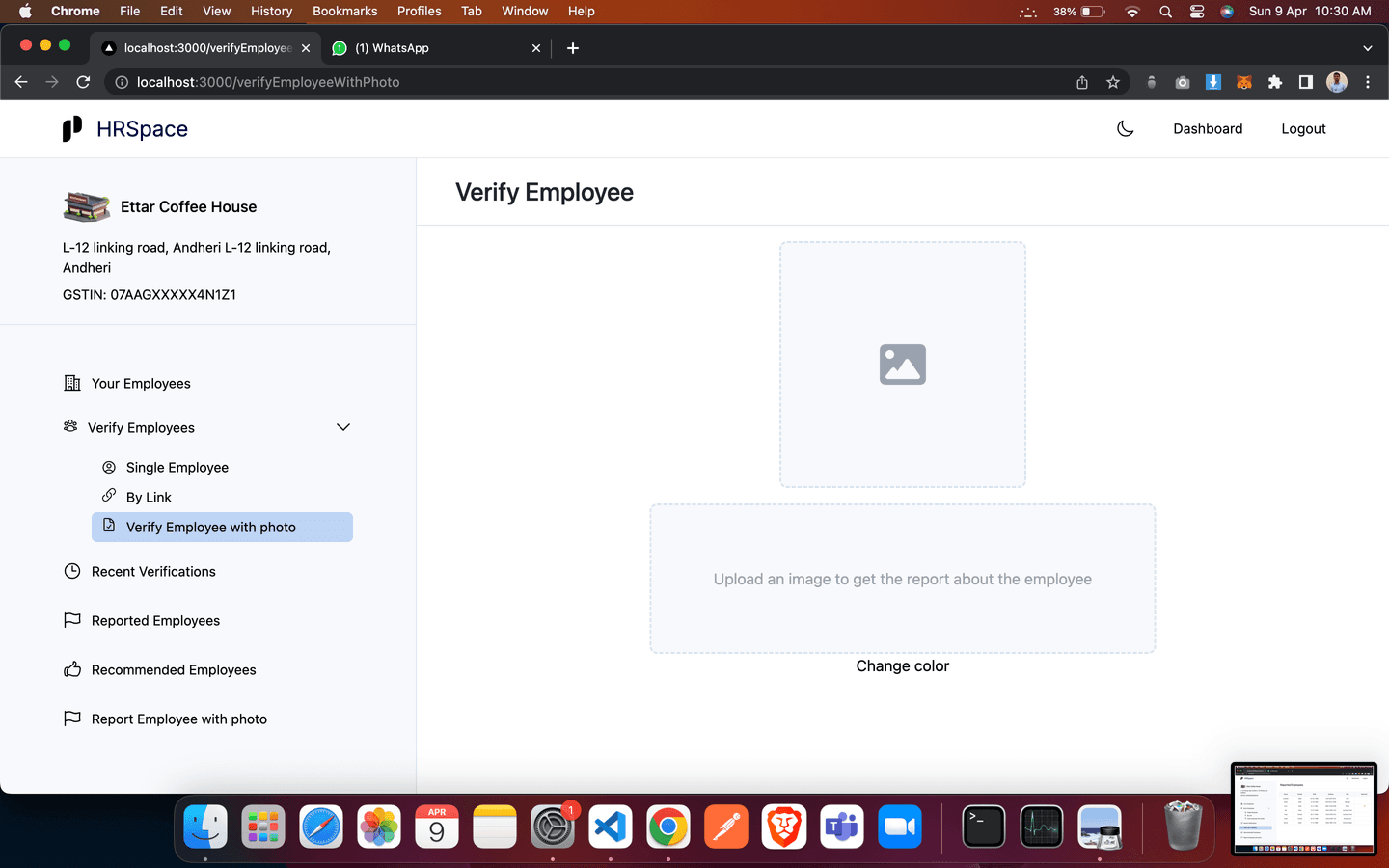Open Recommended Employees page

point(174,669)
